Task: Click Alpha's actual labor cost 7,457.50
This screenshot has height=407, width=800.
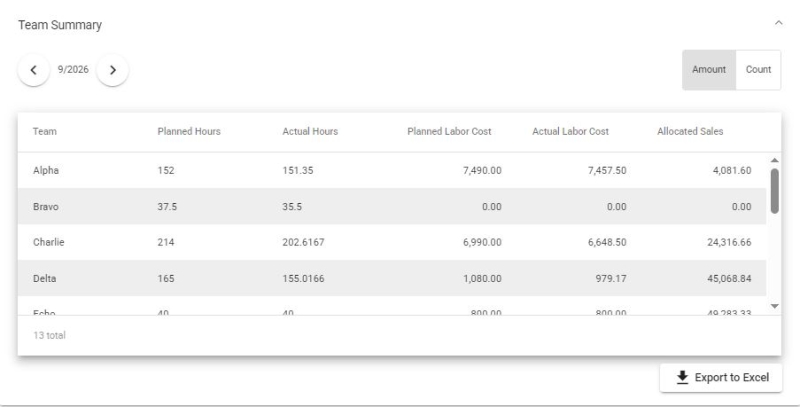Action: [607, 170]
